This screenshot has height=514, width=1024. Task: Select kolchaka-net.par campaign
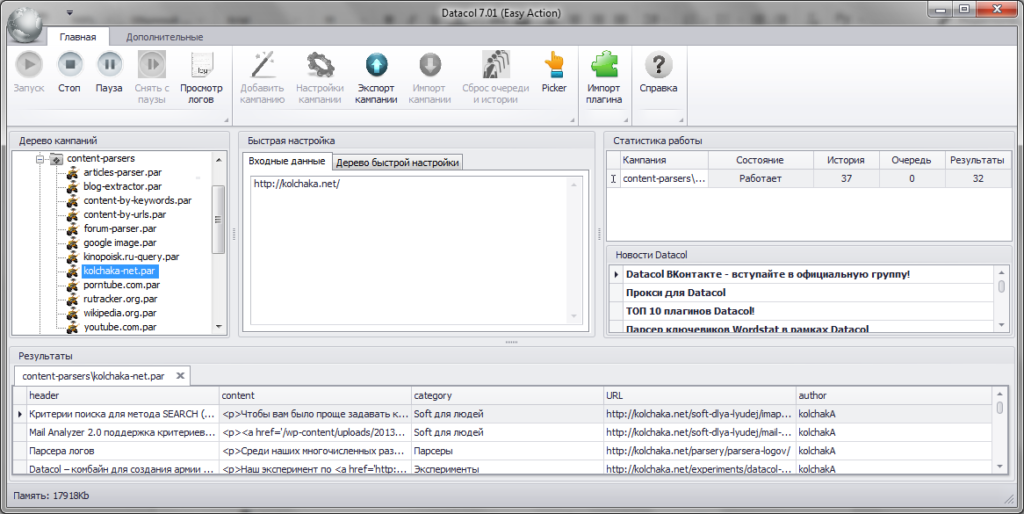click(x=120, y=270)
